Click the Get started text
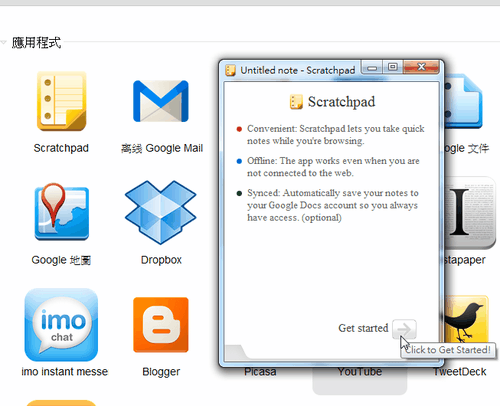This screenshot has width=500, height=406. (363, 328)
